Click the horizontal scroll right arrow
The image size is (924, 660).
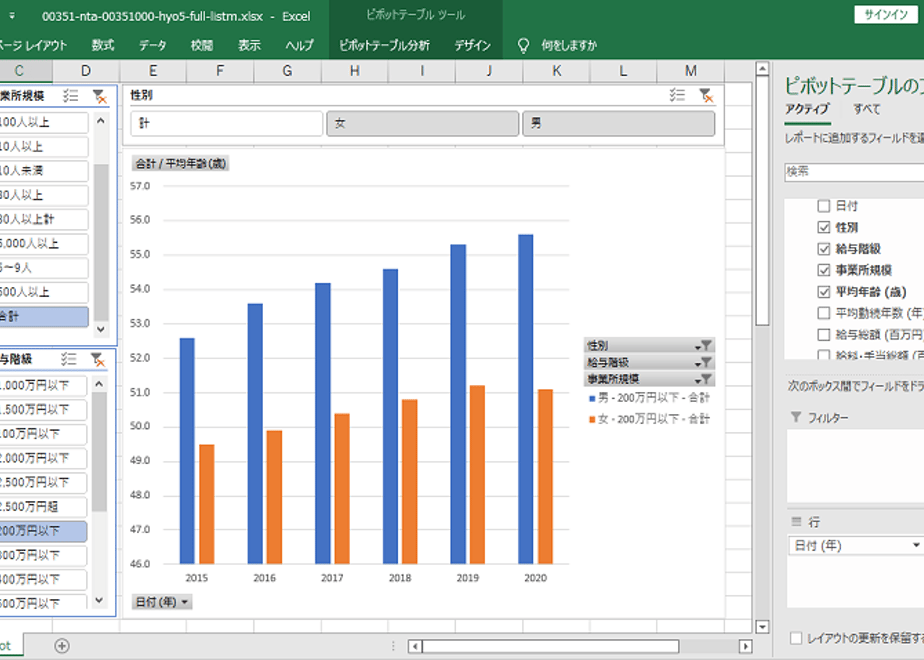tap(745, 646)
